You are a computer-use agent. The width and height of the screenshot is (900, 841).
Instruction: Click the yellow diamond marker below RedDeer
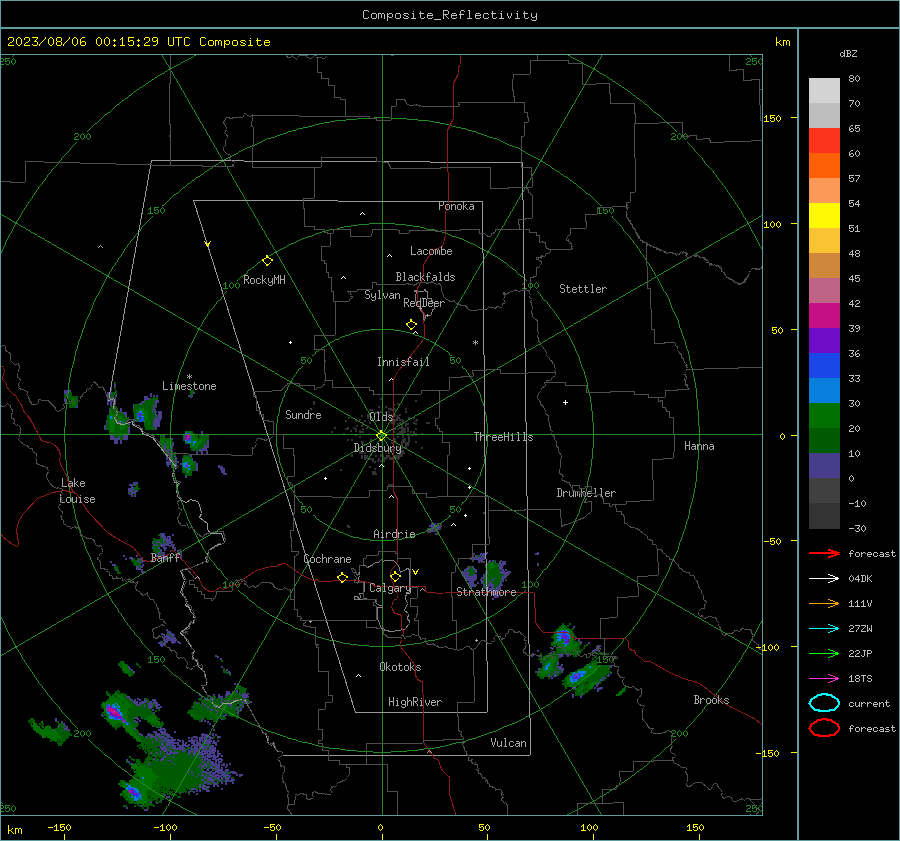411,324
